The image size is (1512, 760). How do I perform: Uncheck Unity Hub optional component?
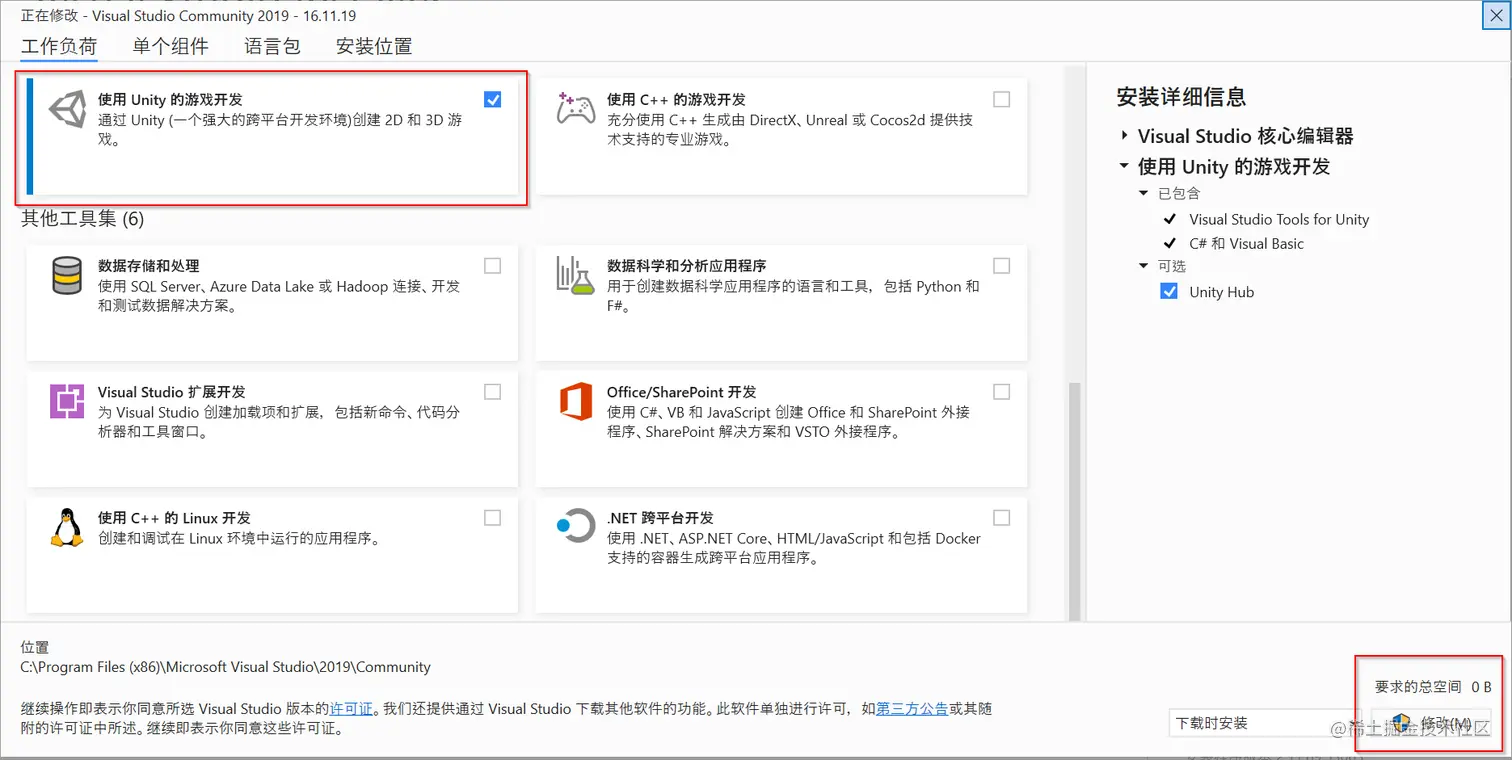tap(1169, 292)
